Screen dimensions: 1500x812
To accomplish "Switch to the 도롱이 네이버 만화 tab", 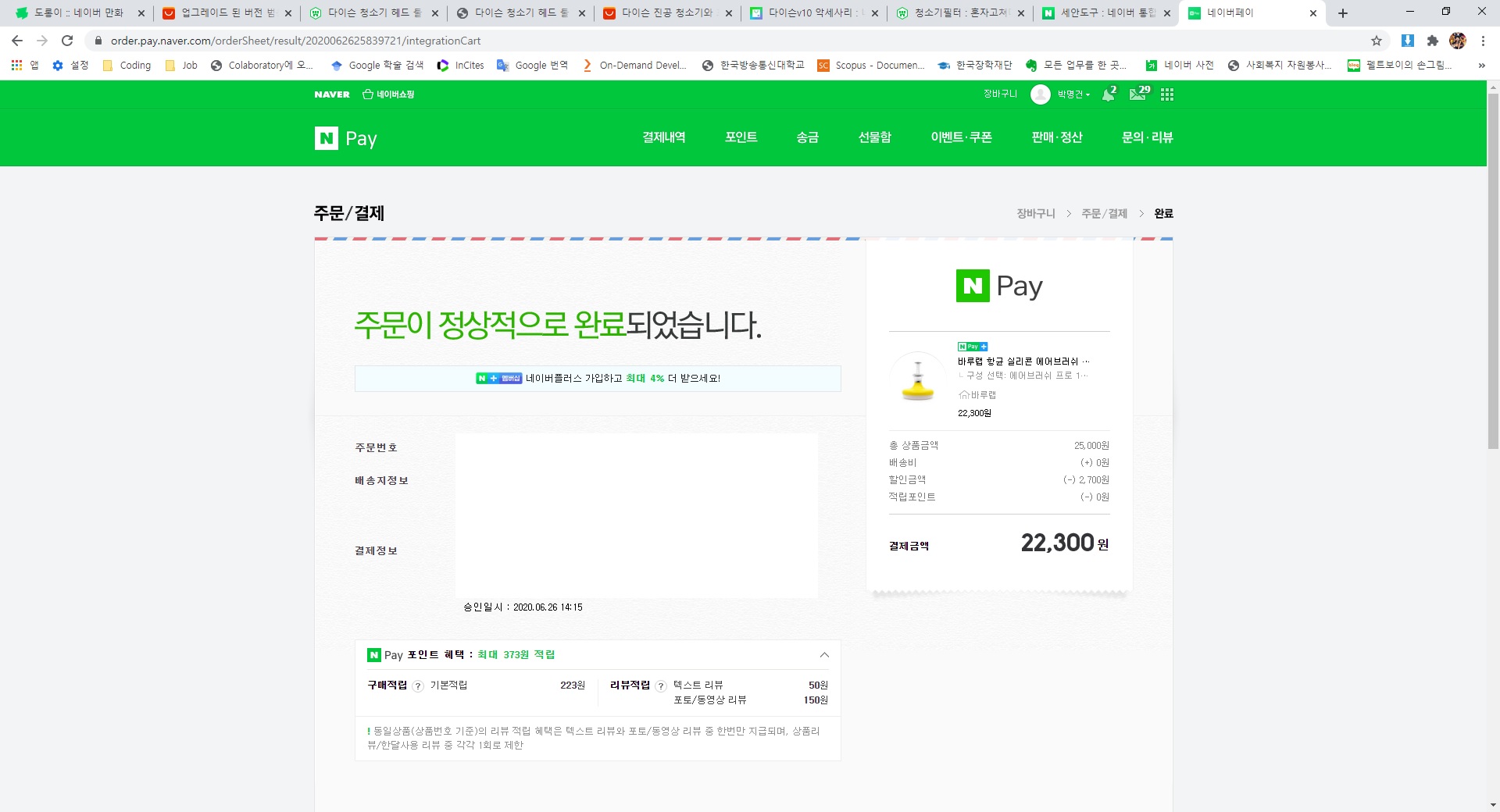I will pyautogui.click(x=78, y=13).
